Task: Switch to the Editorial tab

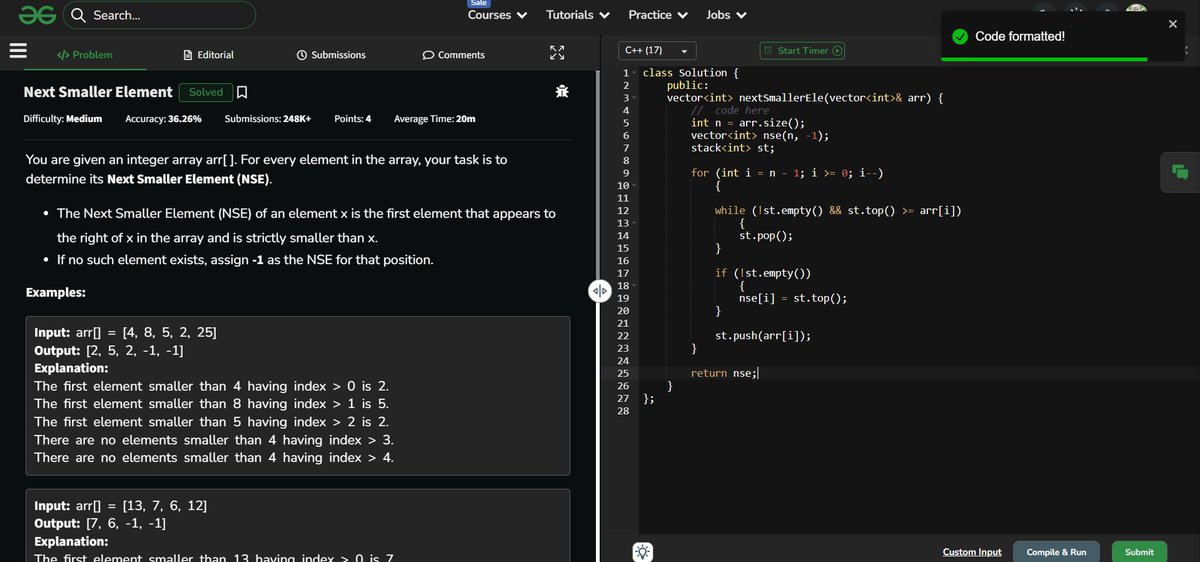Action: click(x=208, y=55)
